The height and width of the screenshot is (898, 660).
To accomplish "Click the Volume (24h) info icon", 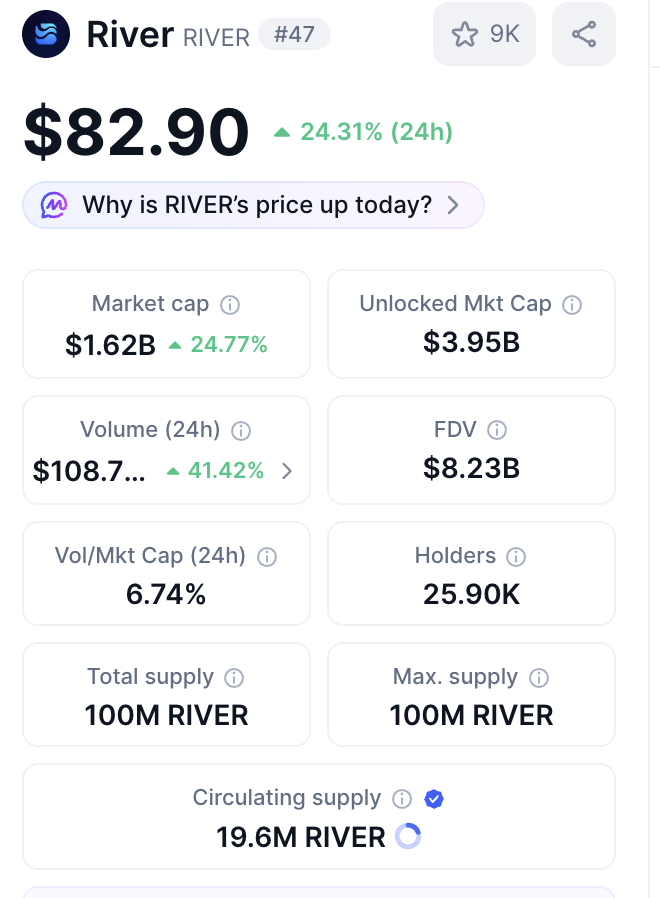I will [x=241, y=431].
